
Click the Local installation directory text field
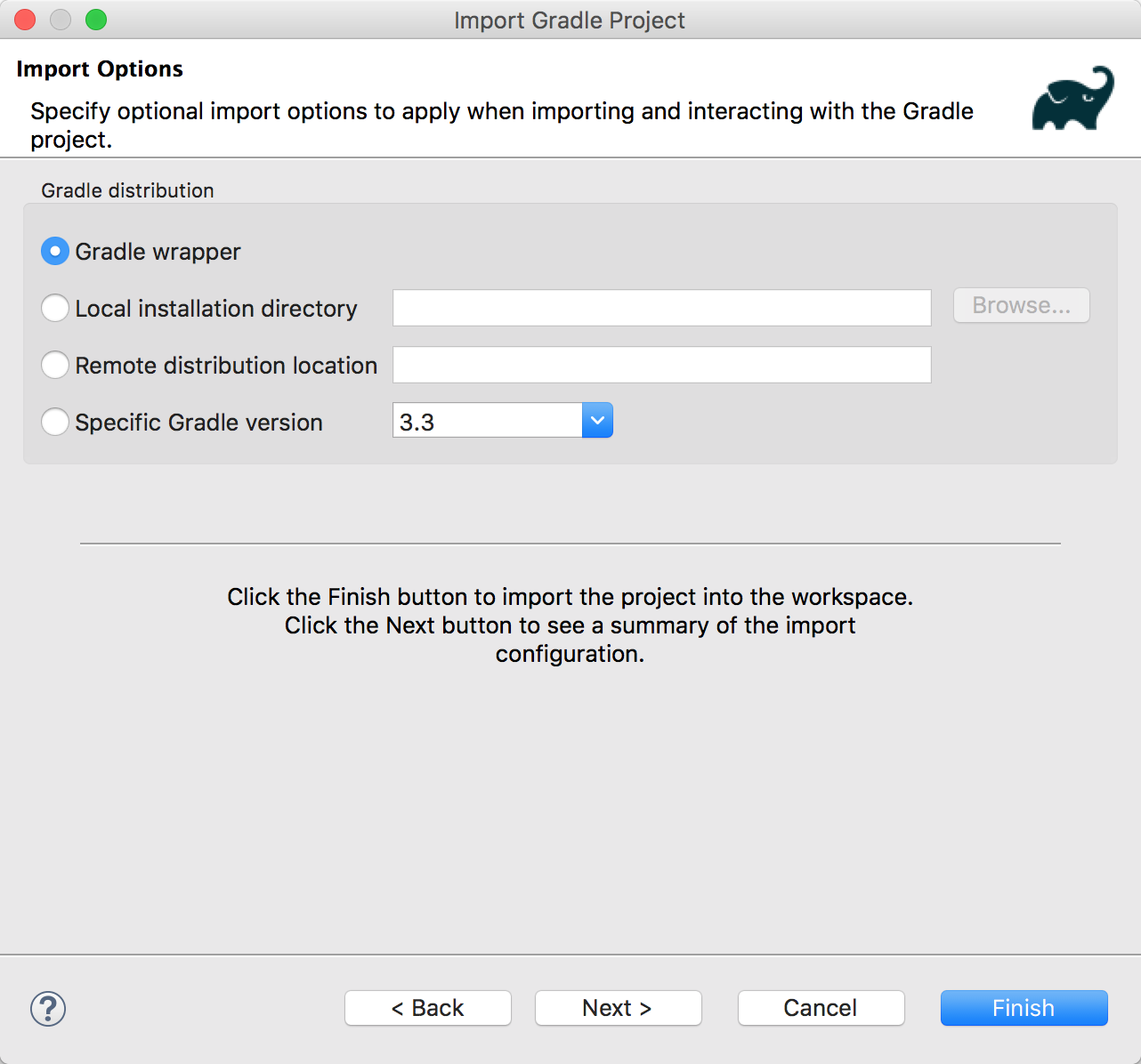[x=662, y=308]
